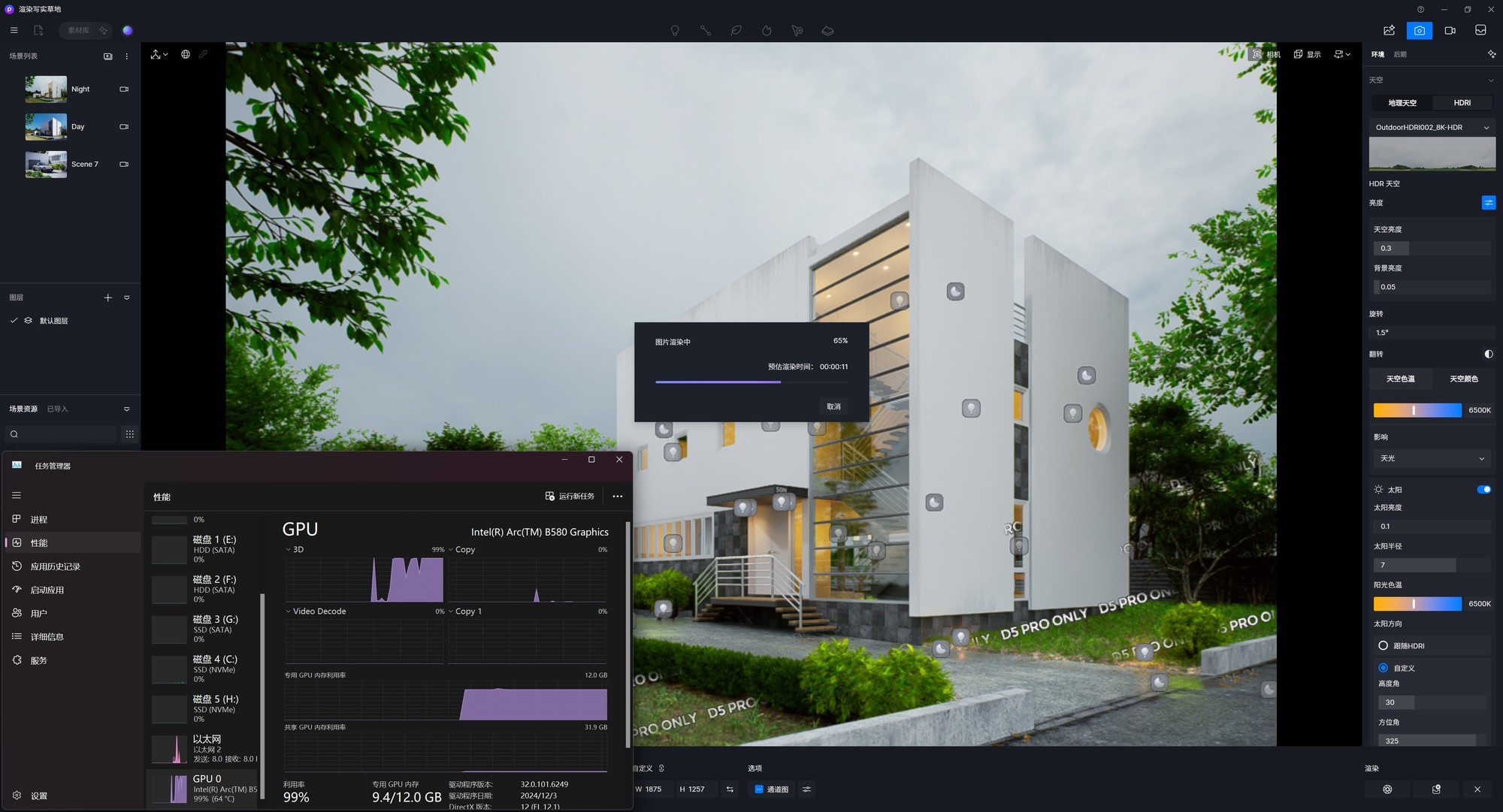Viewport: 1503px width, 812px height.
Task: Open Processes page in Task Manager
Action: pos(72,519)
